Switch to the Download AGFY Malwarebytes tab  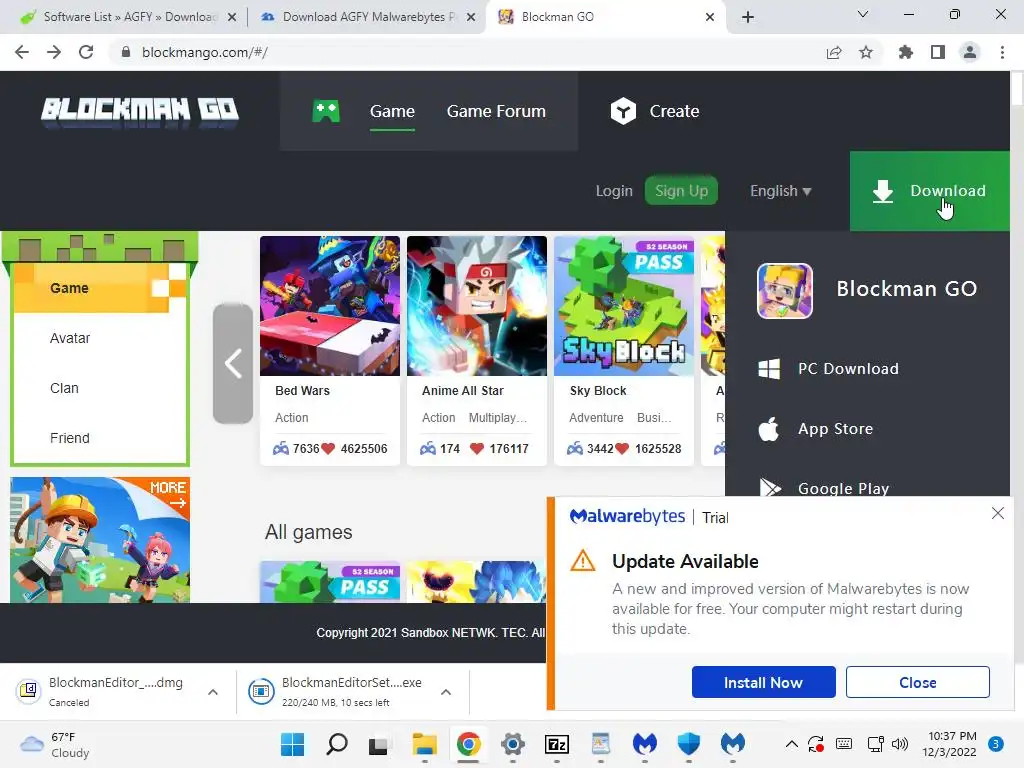pos(368,17)
